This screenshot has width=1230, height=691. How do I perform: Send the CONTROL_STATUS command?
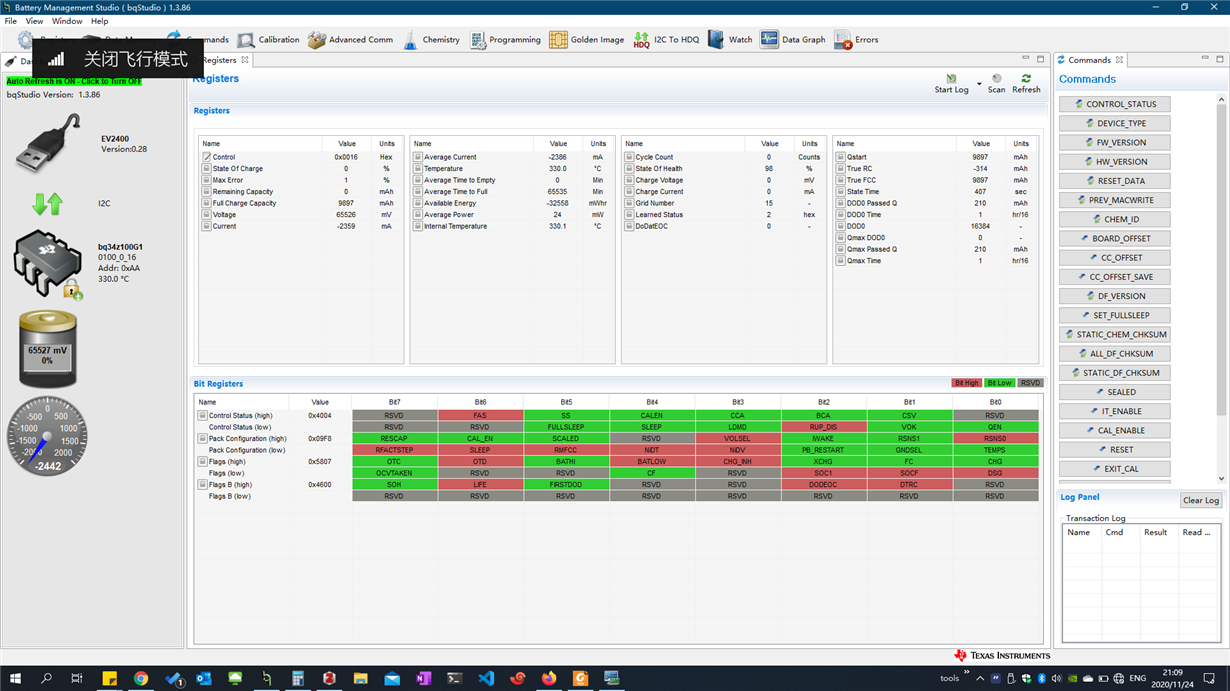tap(1115, 104)
